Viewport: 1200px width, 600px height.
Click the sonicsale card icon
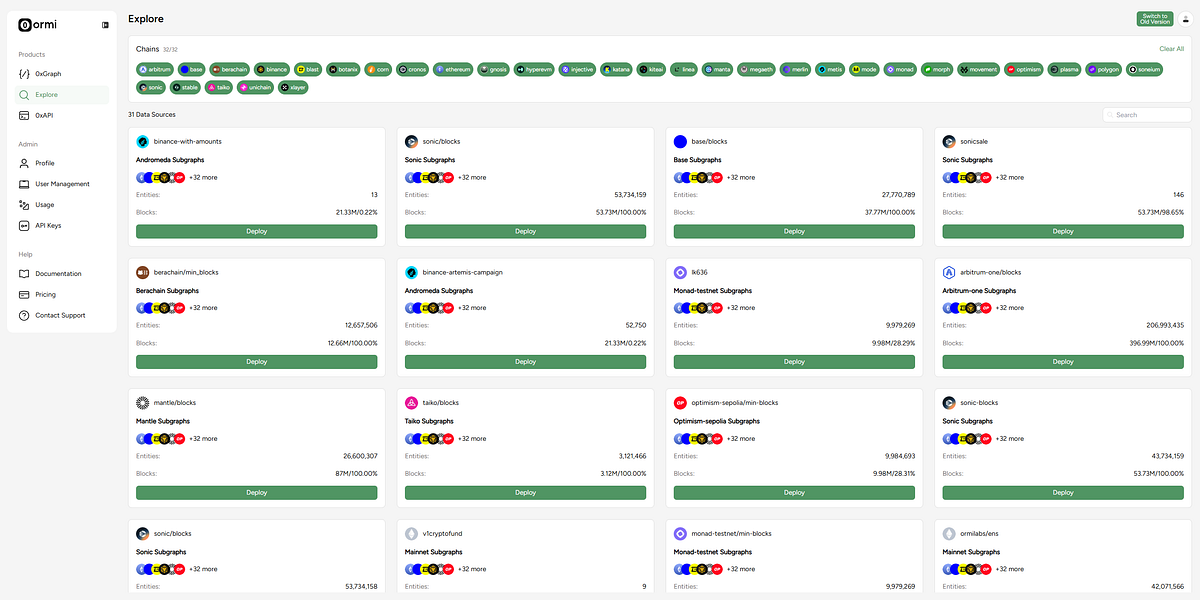coord(949,142)
